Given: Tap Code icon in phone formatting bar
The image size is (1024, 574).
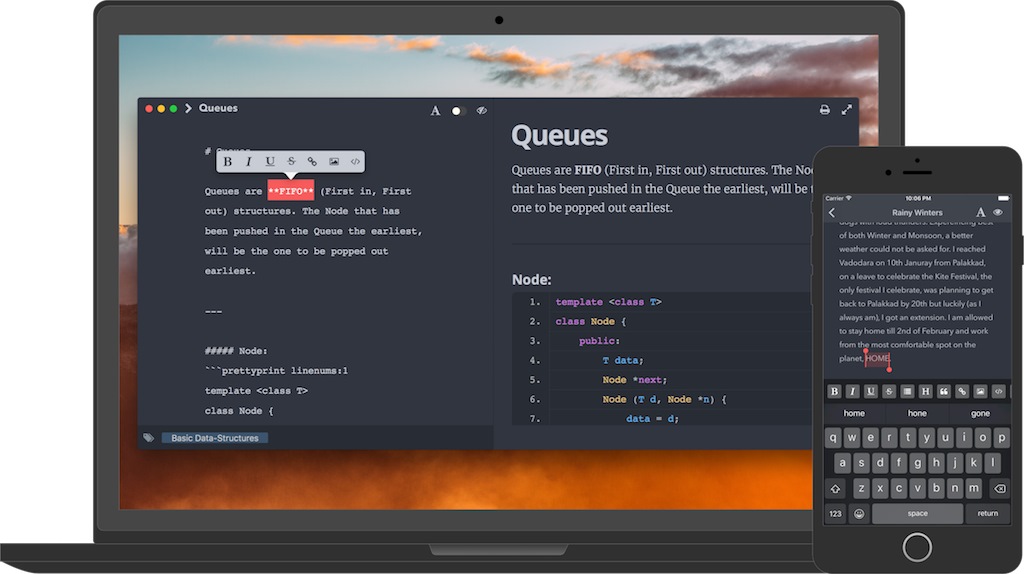Looking at the screenshot, I should click(999, 391).
